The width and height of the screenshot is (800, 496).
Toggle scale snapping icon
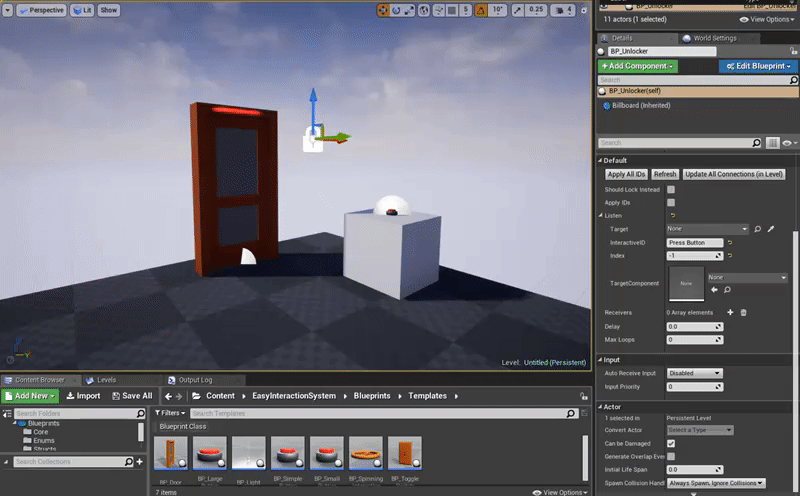click(x=517, y=10)
